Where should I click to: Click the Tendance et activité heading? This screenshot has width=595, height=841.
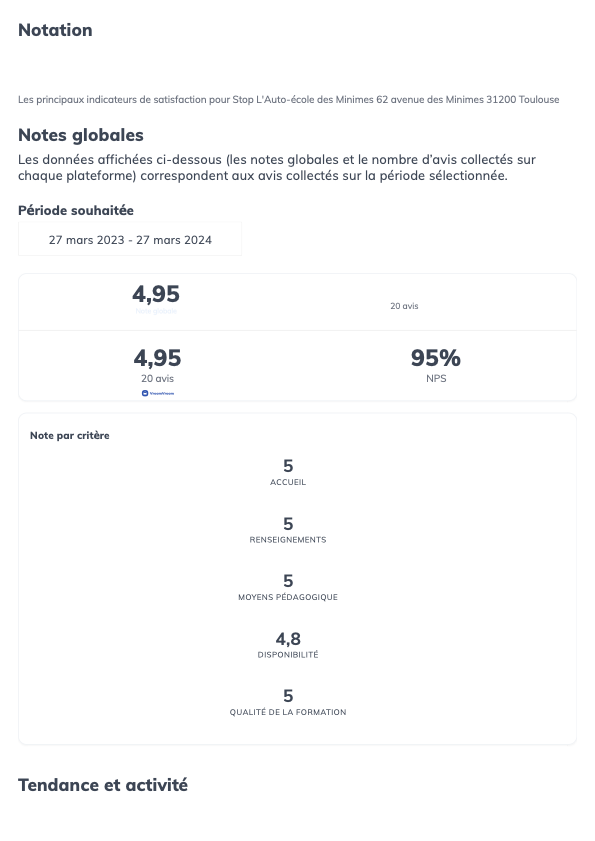(103, 785)
